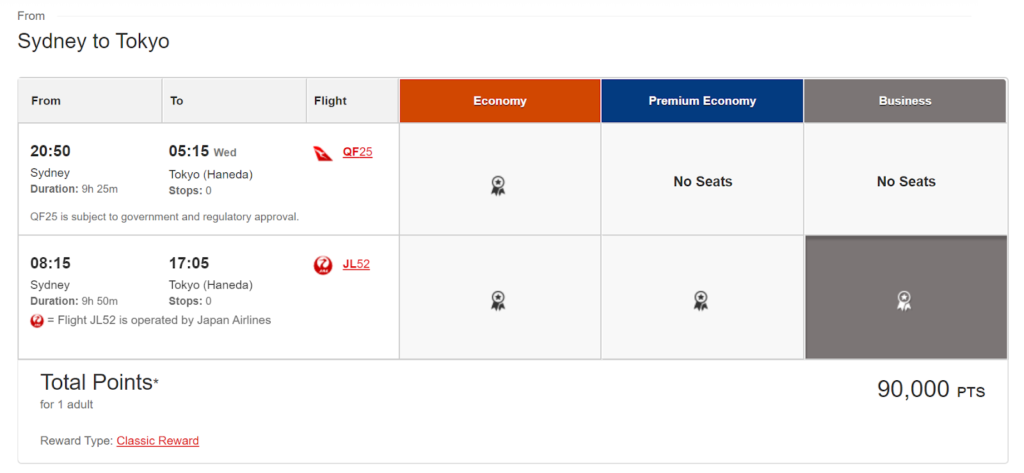Select JL52 Economy reward seat icon

(498, 301)
